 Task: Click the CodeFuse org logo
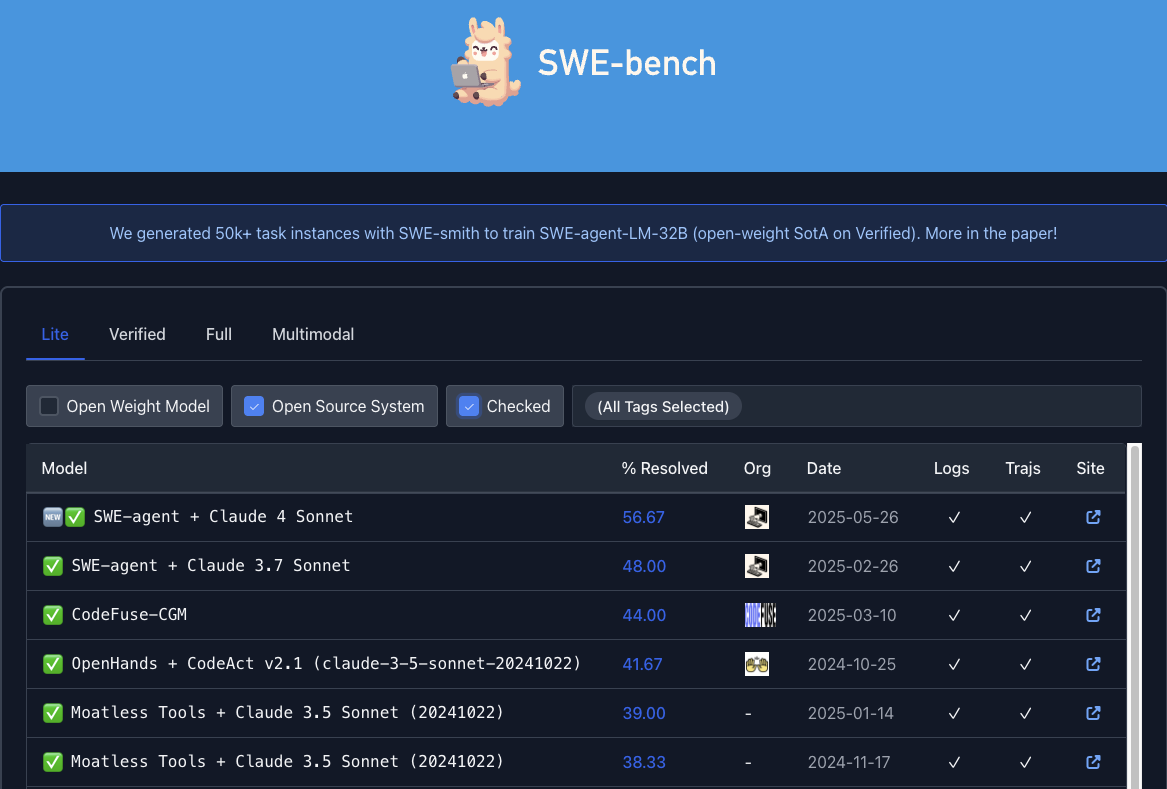coord(760,615)
